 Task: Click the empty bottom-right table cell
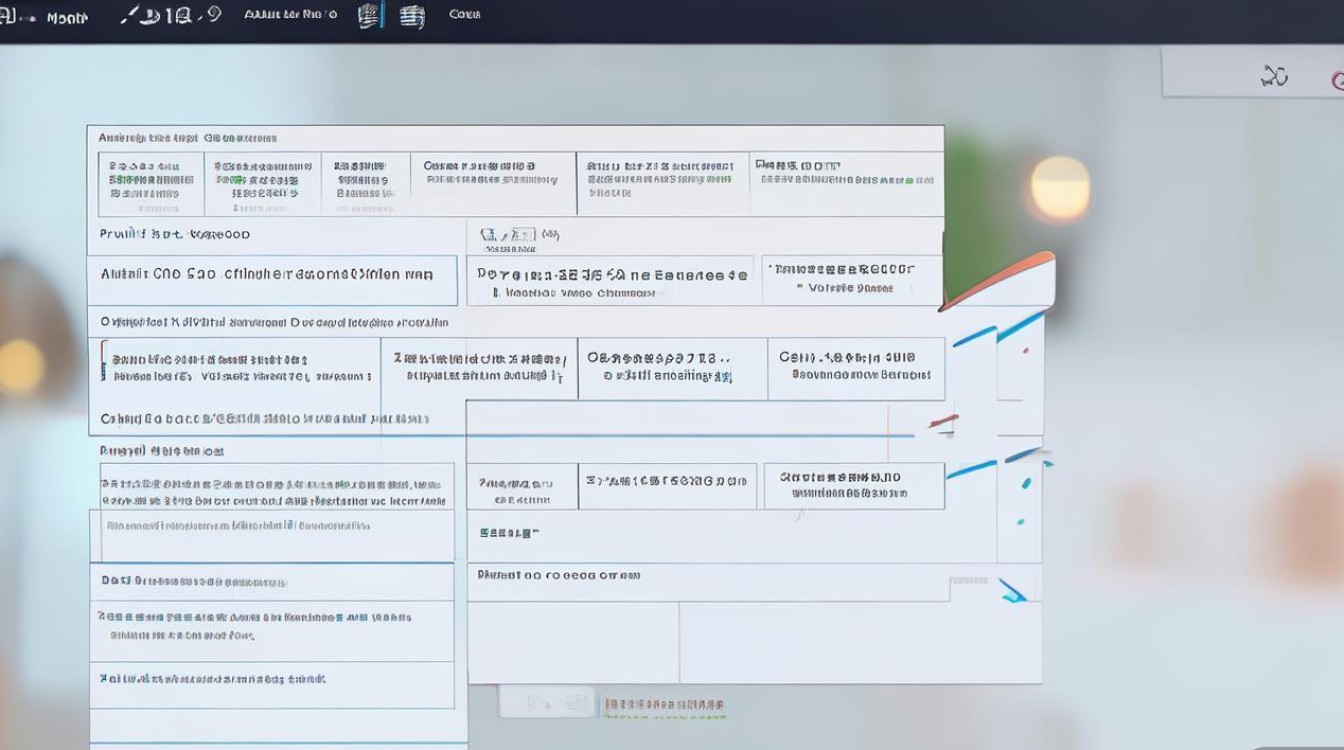click(860, 642)
